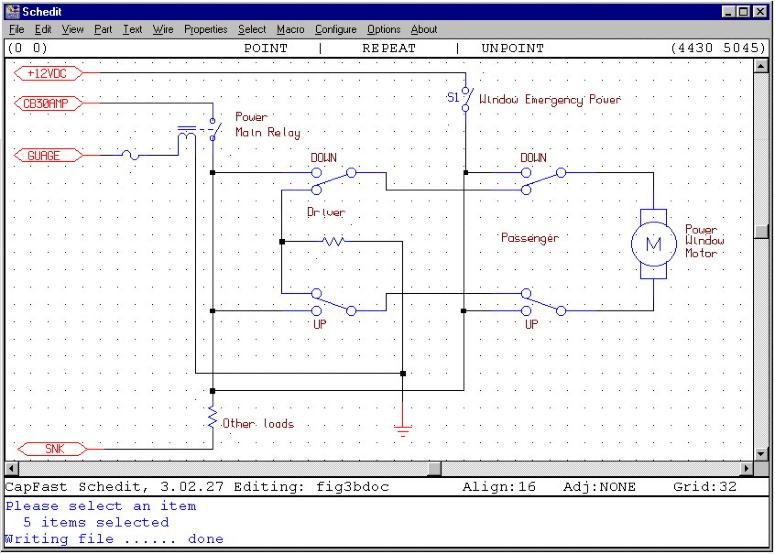Click the vertical scrollbar down arrow
775x554 pixels.
762,452
